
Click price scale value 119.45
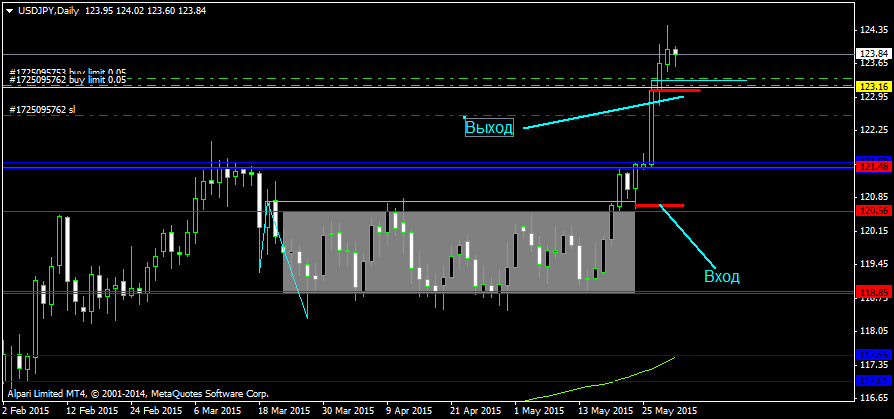[874, 264]
